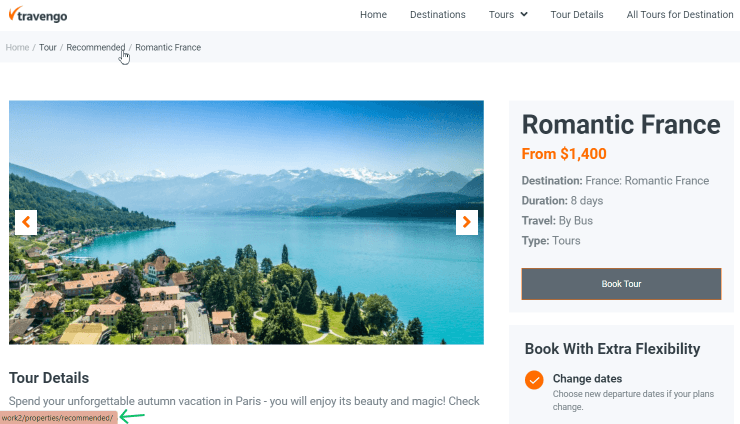The height and width of the screenshot is (424, 740).
Task: Click the From $1,400 price text
Action: coord(564,154)
